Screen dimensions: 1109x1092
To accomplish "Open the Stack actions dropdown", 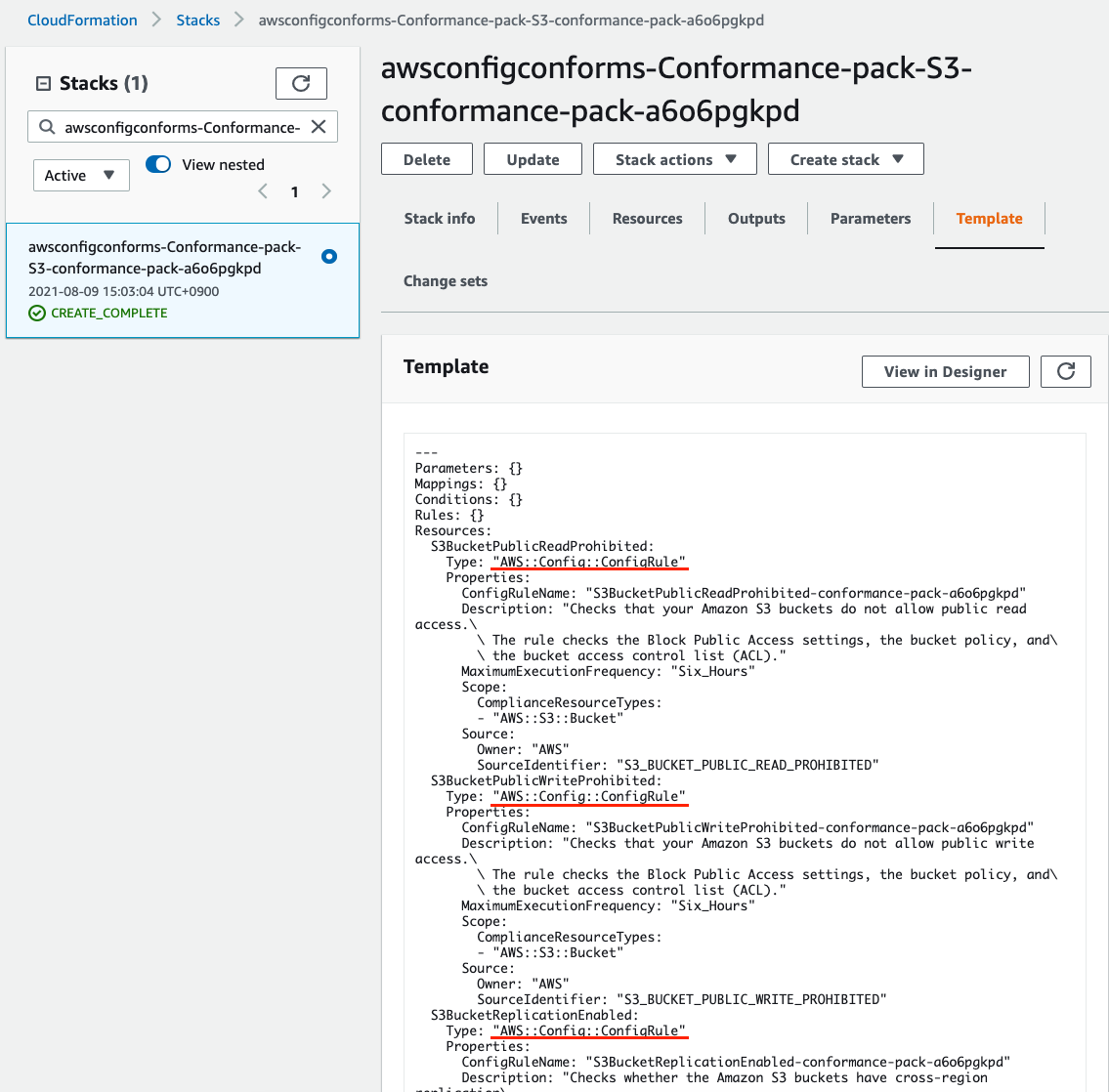I will pyautogui.click(x=675, y=159).
